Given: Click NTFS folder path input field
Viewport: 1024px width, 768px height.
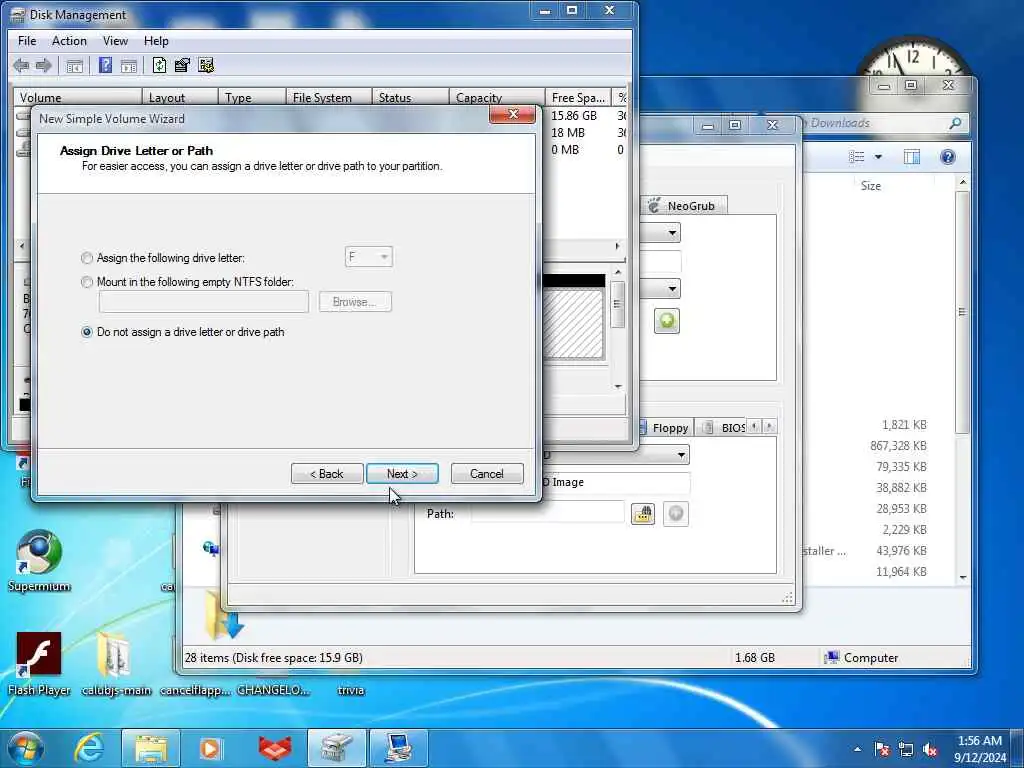Looking at the screenshot, I should click(204, 302).
